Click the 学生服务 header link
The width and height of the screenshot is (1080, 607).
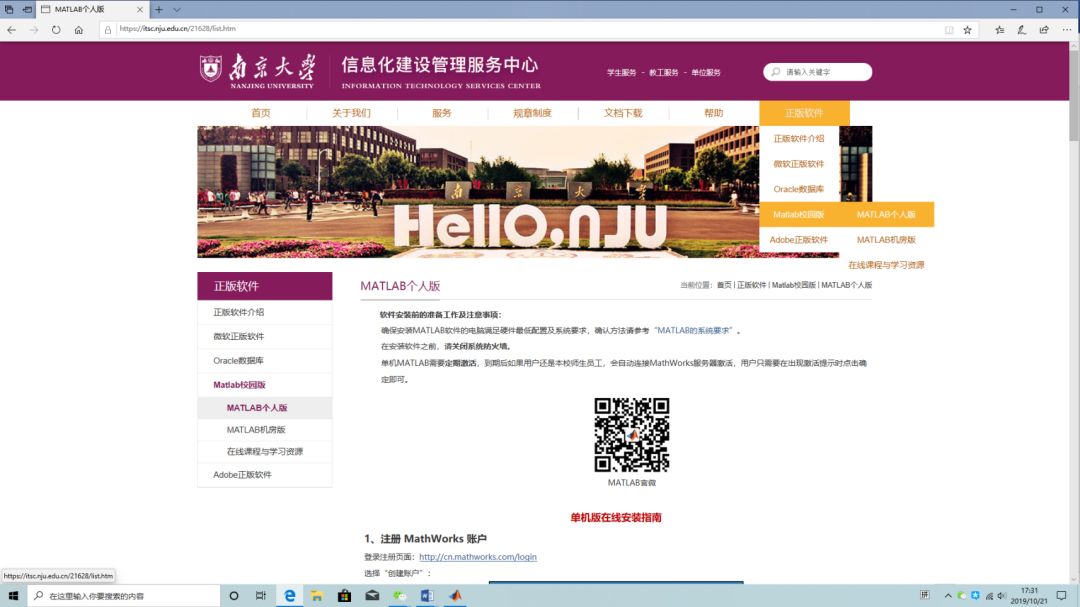pyautogui.click(x=621, y=72)
